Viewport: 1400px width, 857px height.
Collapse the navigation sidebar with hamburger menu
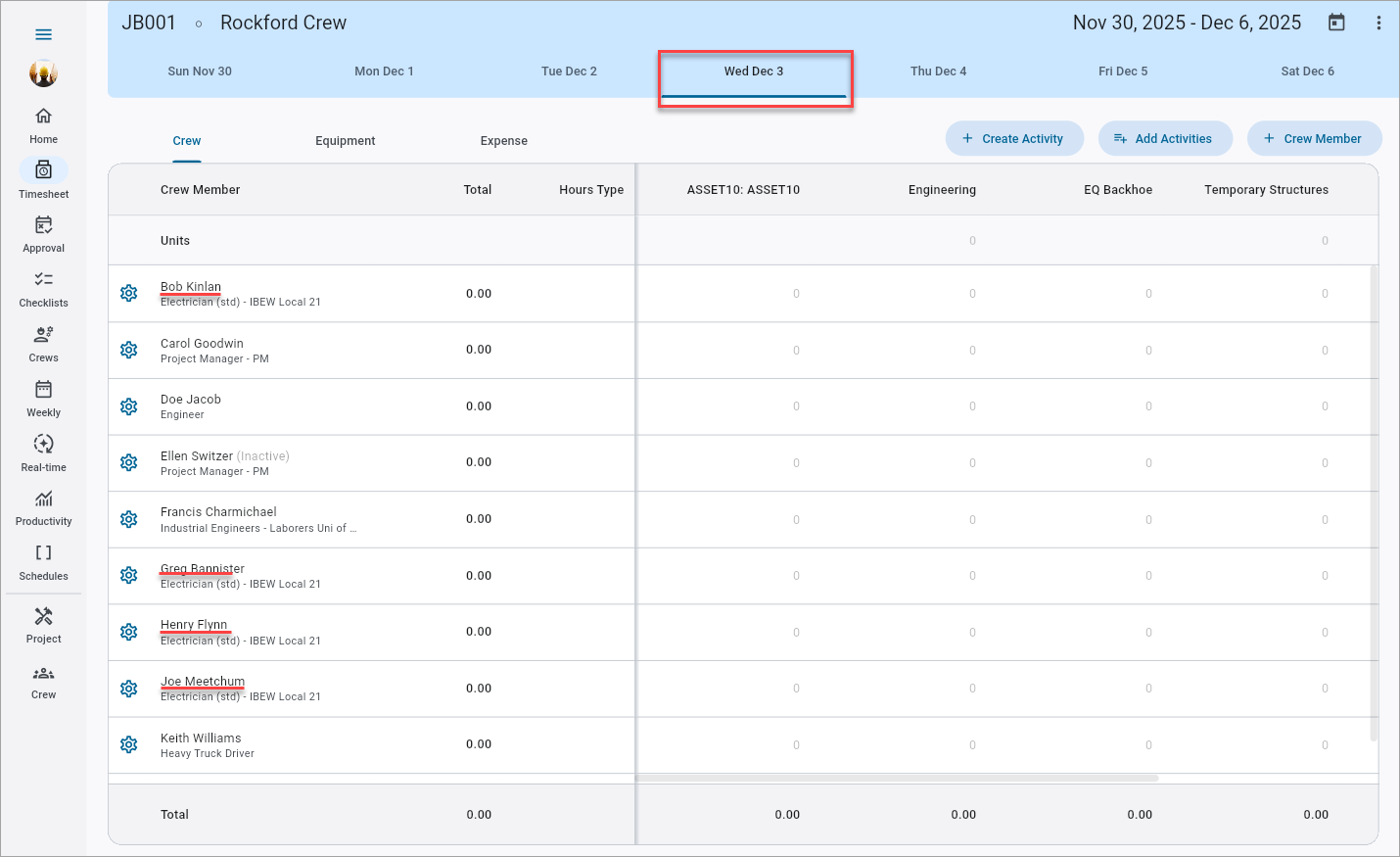tap(43, 33)
